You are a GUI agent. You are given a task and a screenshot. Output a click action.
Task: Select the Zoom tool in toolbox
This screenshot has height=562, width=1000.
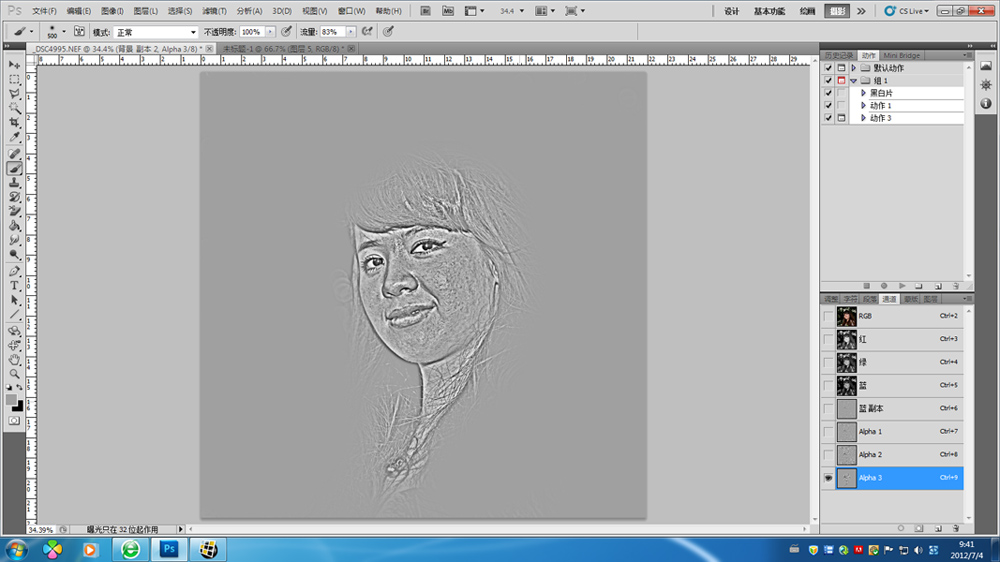15,373
